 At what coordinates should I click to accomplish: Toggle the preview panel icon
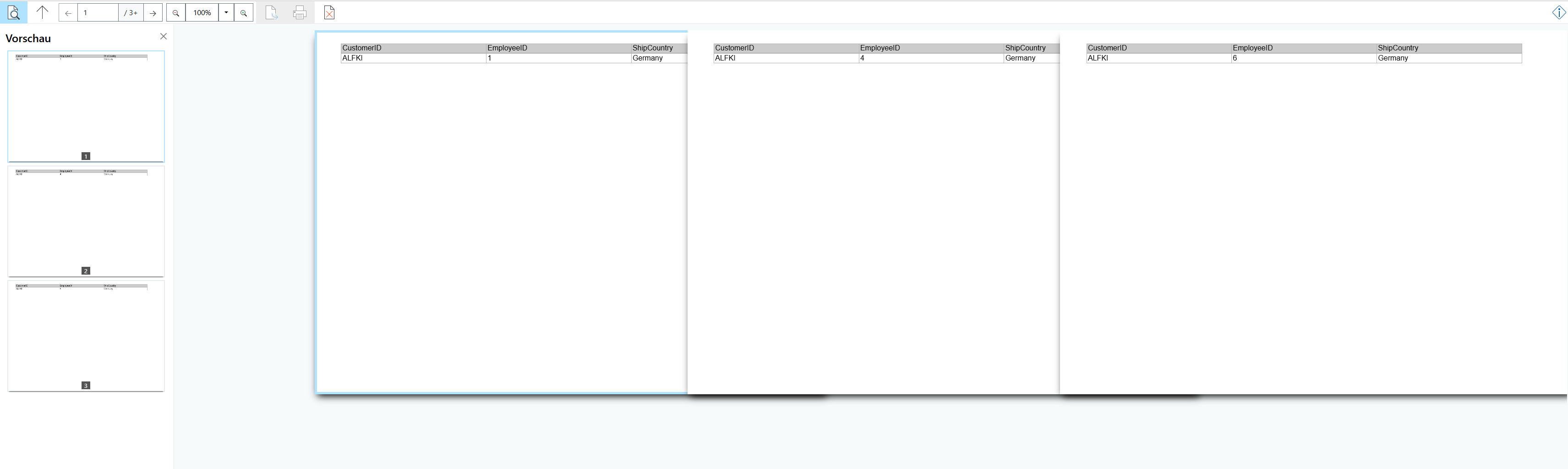pyautogui.click(x=13, y=12)
